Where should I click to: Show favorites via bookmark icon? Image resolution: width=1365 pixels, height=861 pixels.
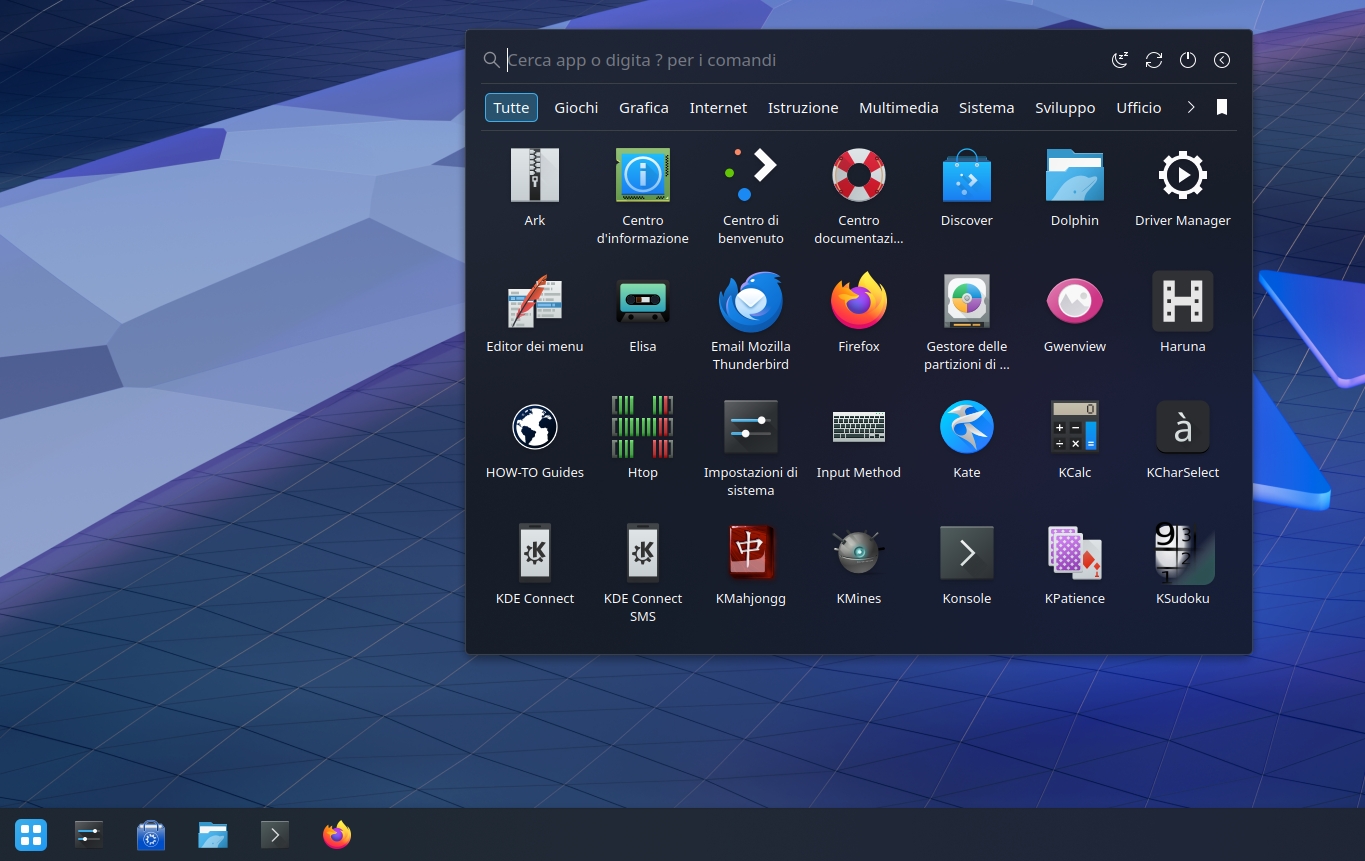[x=1222, y=107]
